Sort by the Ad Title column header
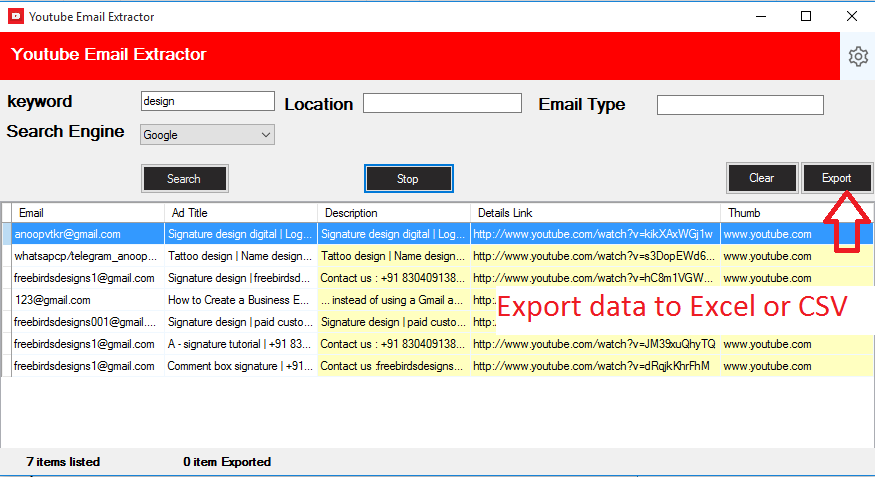Image resolution: width=875 pixels, height=477 pixels. (241, 213)
